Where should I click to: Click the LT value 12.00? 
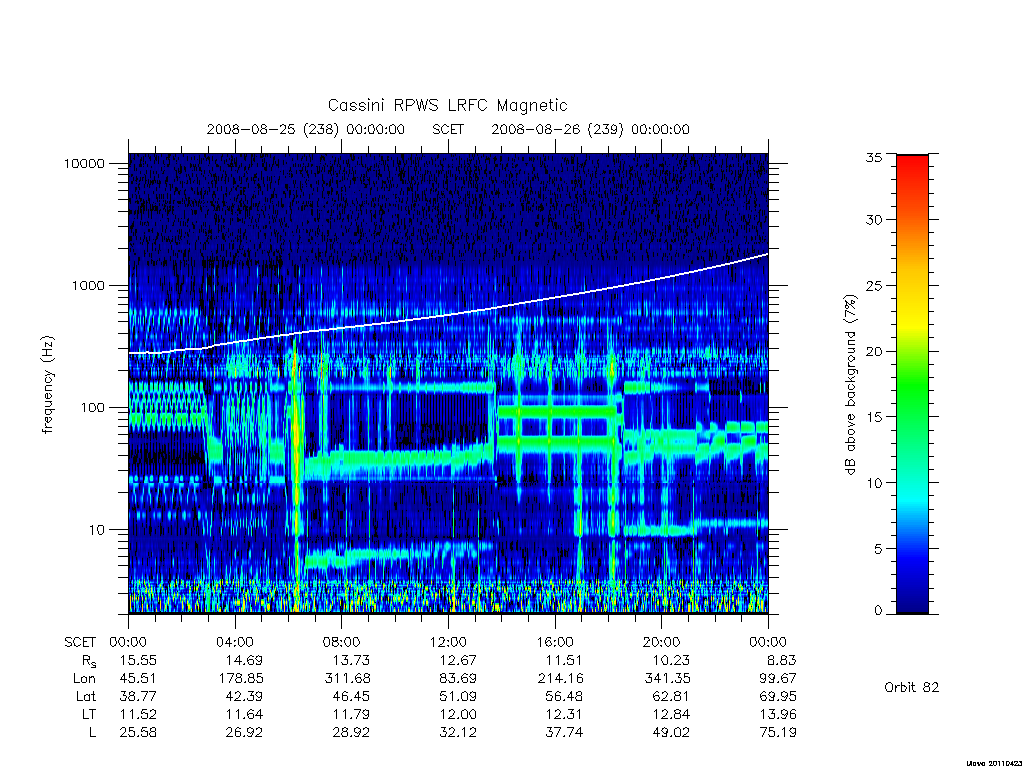tap(457, 714)
